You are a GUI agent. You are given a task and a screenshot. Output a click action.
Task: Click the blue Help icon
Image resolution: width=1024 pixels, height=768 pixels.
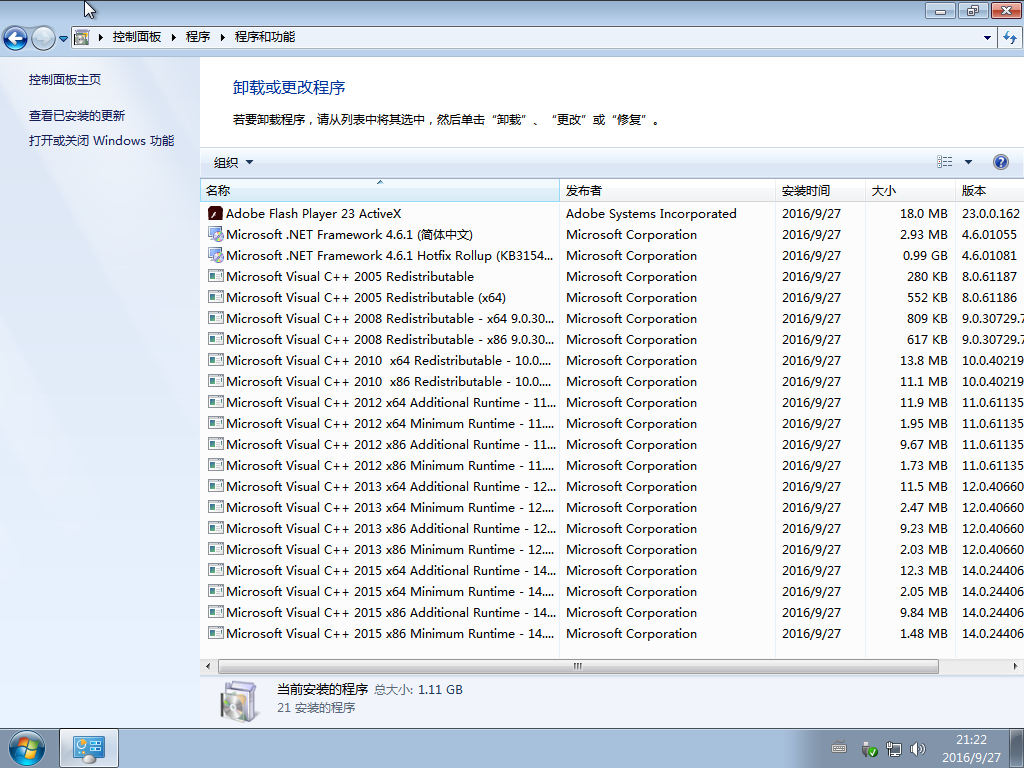point(1000,162)
